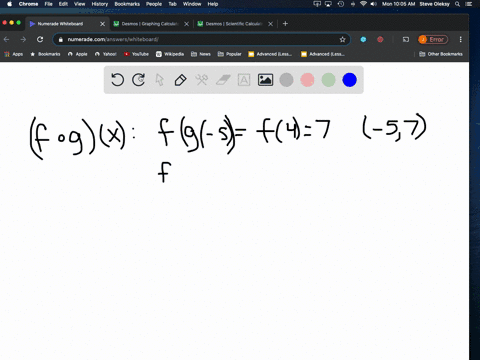Screen dimensions: 480x360
Task: Open the Window menu
Action: click(x=192, y=4)
